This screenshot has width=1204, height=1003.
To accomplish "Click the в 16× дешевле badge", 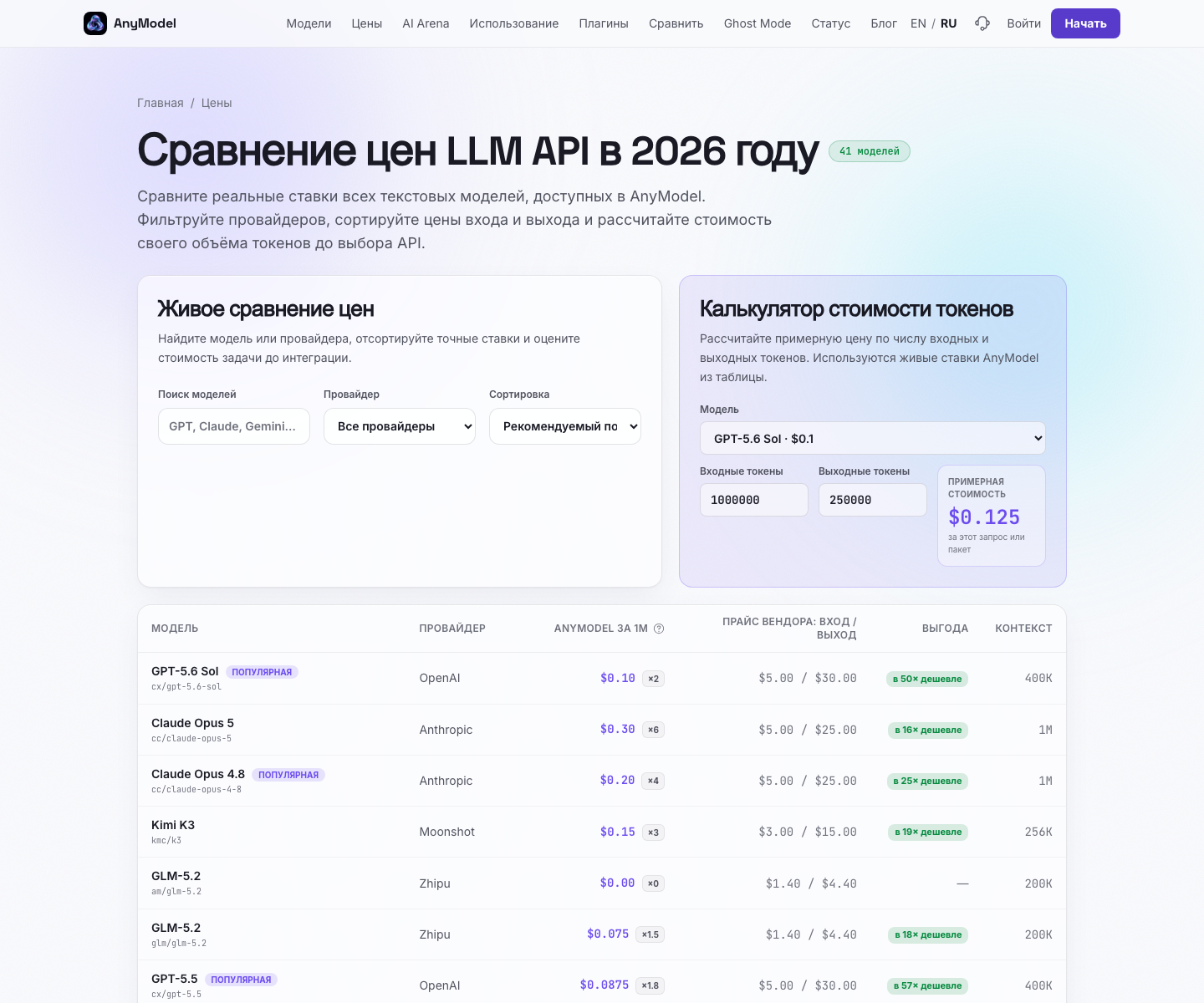I will click(x=928, y=730).
